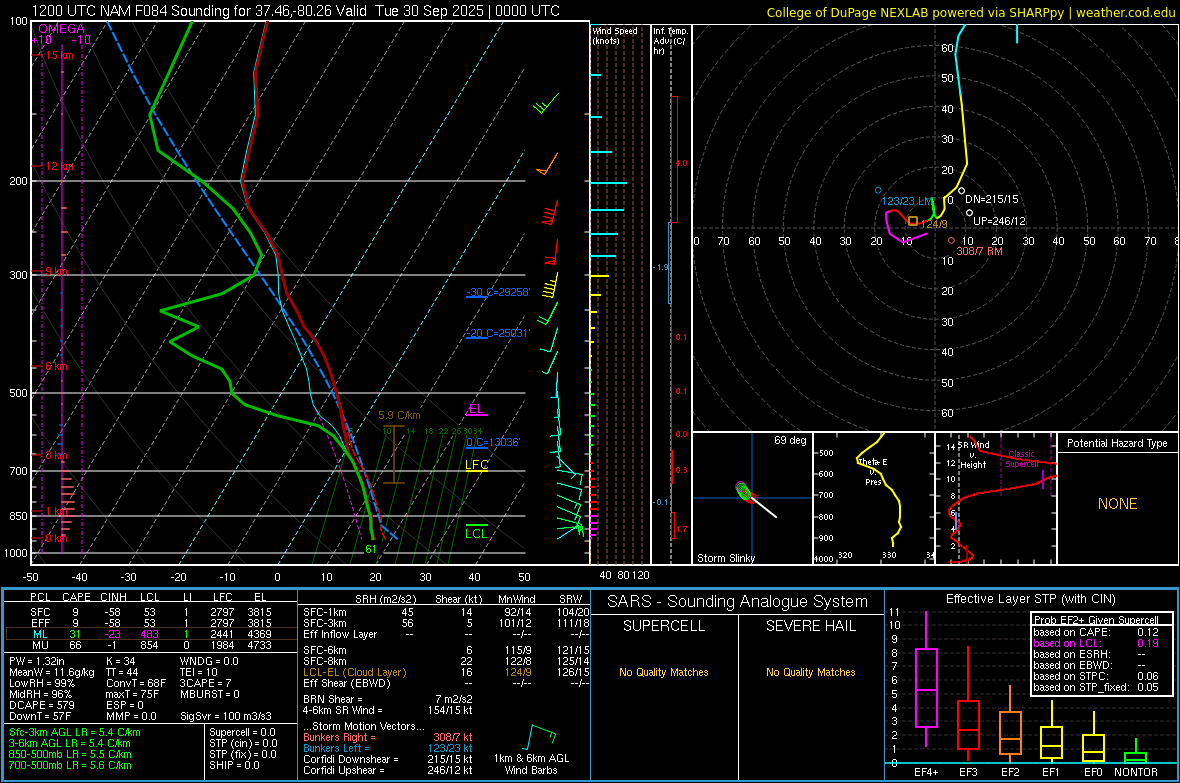Click the -30 C=29258' level label
This screenshot has height=783, width=1180.
coord(498,291)
